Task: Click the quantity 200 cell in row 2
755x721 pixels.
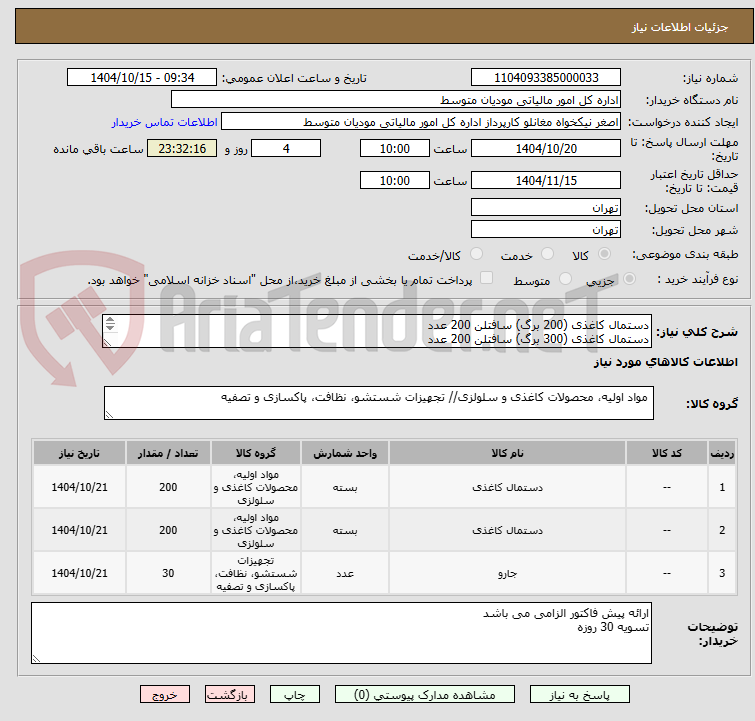Action: (x=168, y=530)
